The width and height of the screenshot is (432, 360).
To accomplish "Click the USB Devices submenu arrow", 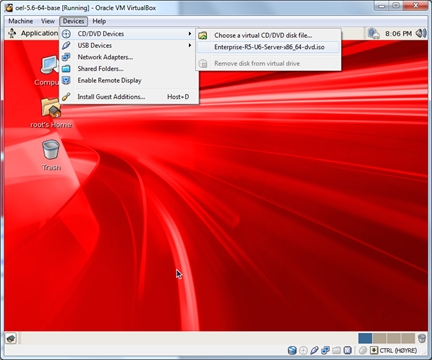I will click(x=190, y=45).
